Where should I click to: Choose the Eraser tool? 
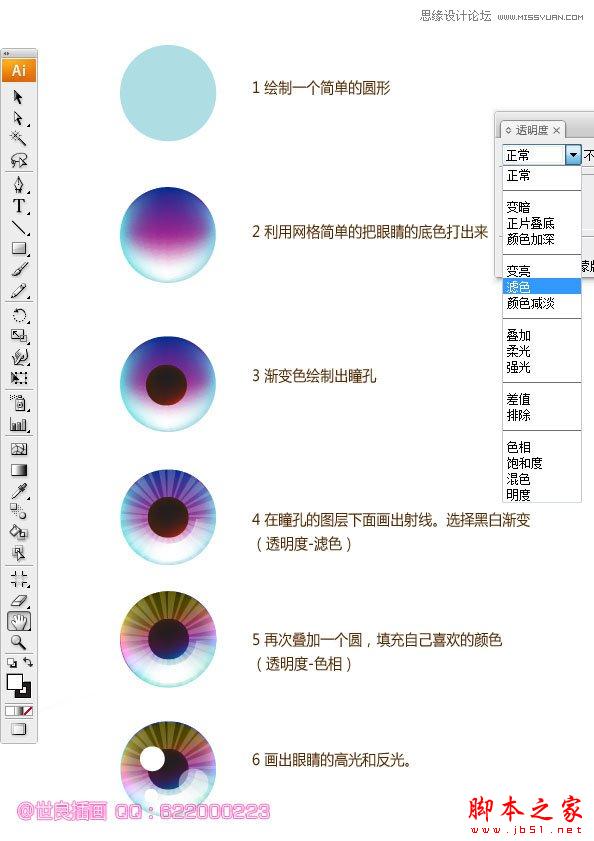[19, 600]
